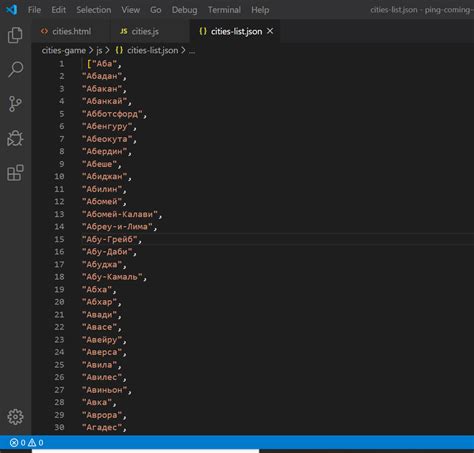
Task: Expand the breadcrumb ellipsis symbol item
Action: point(192,51)
